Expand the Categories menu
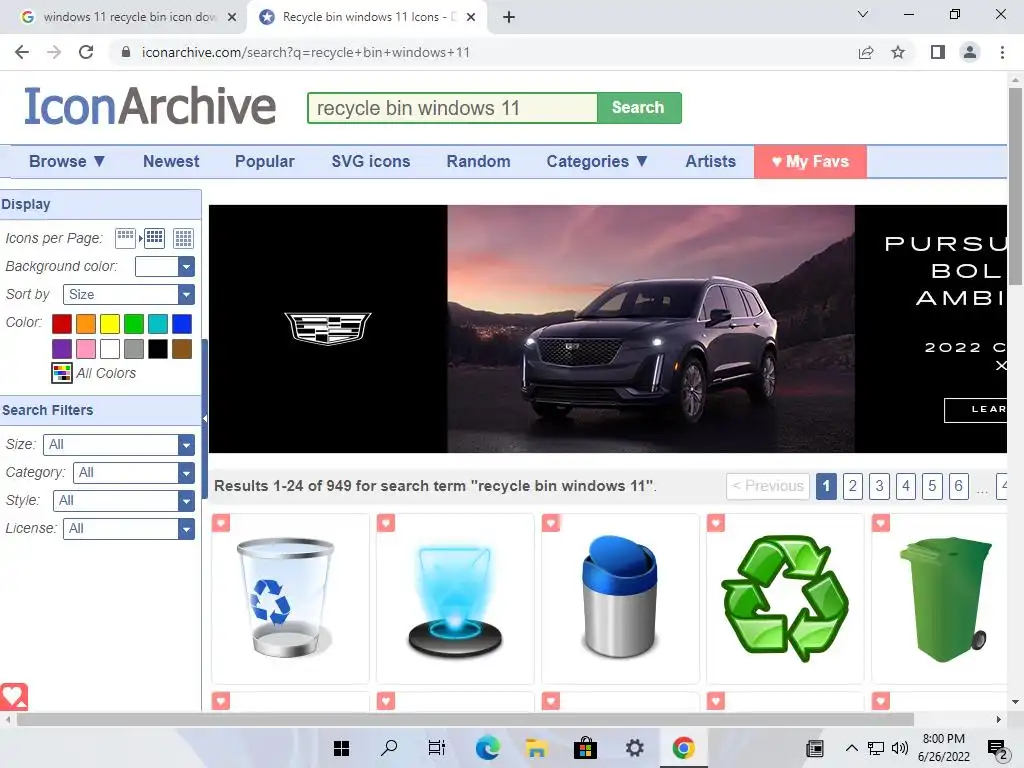This screenshot has width=1024, height=768. click(x=597, y=161)
